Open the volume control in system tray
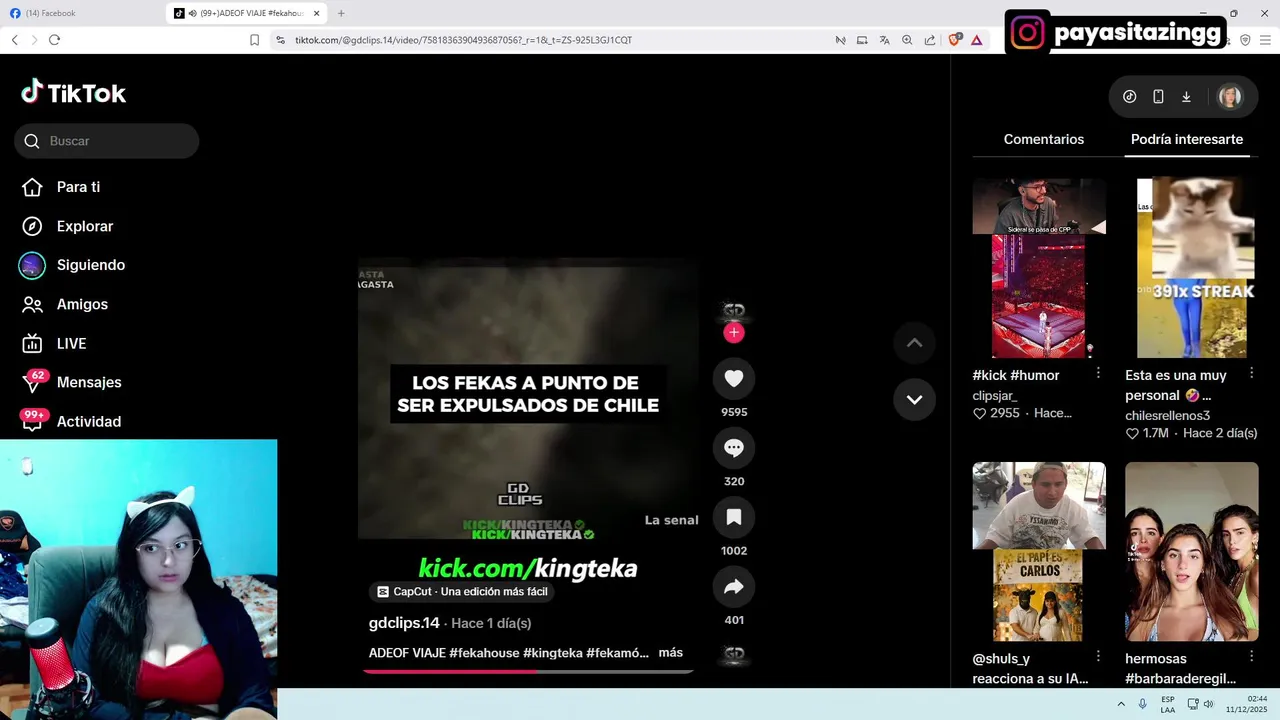 point(1208,704)
